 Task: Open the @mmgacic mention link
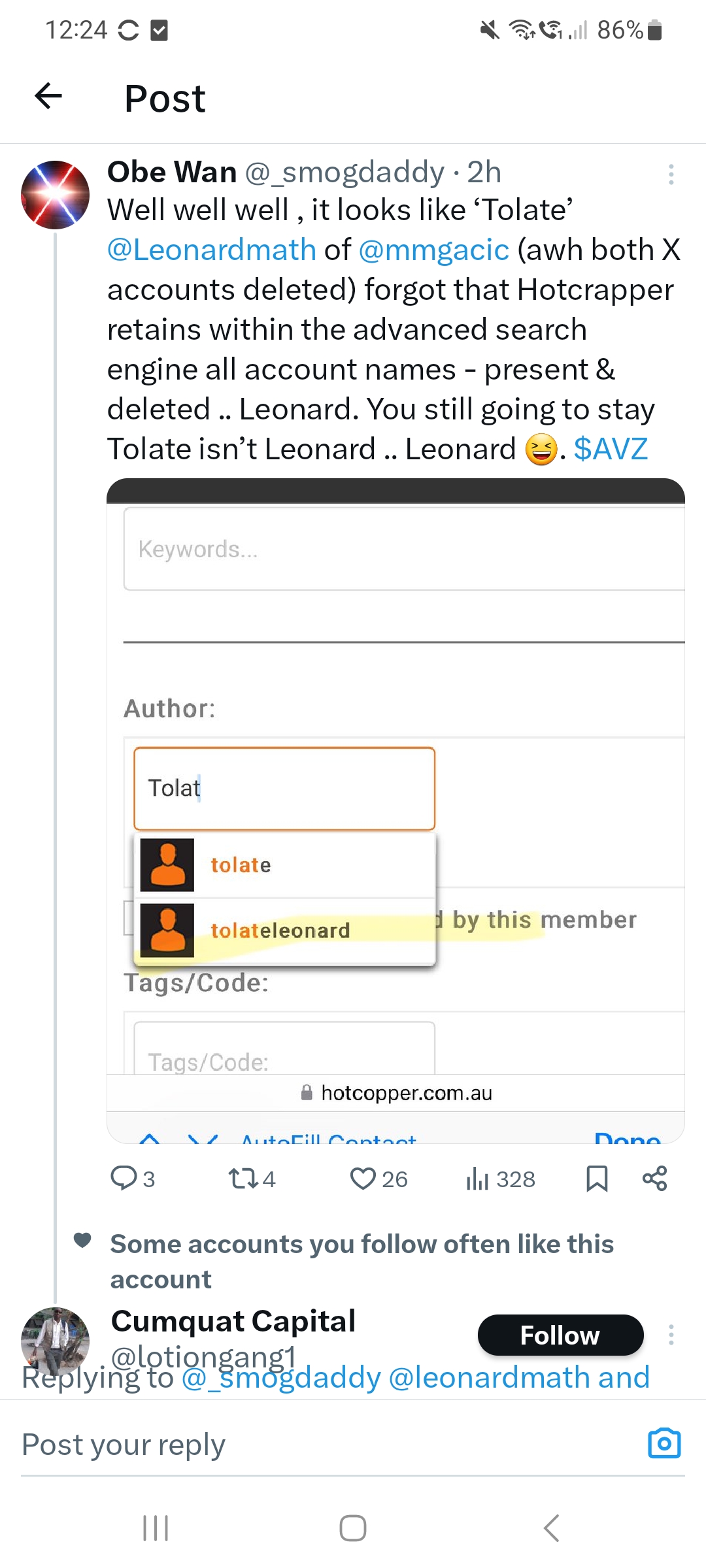(x=434, y=250)
